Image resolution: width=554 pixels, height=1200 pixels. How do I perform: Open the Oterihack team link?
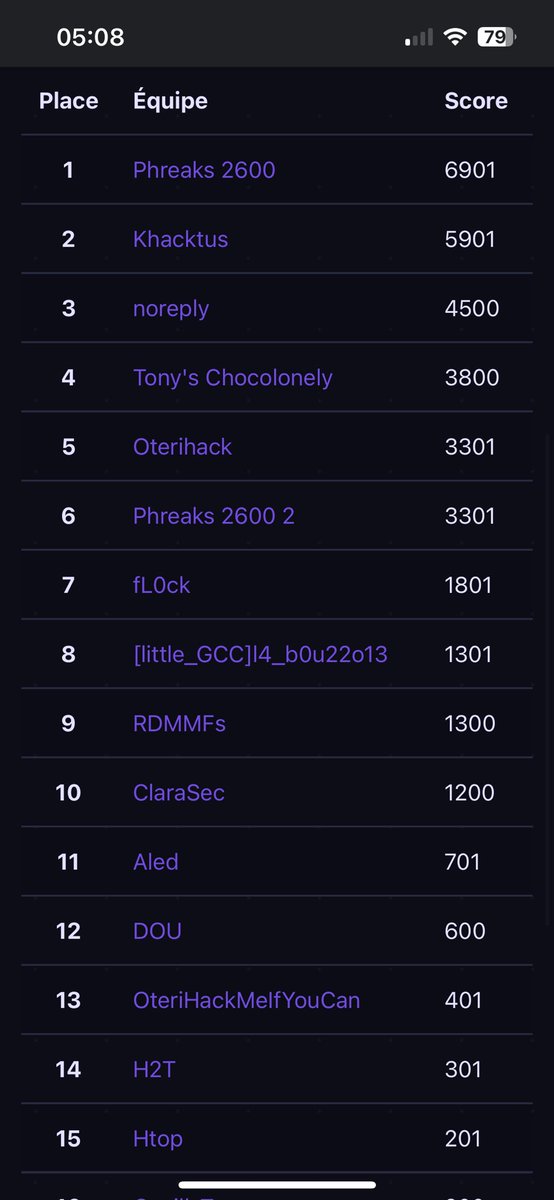tap(182, 446)
